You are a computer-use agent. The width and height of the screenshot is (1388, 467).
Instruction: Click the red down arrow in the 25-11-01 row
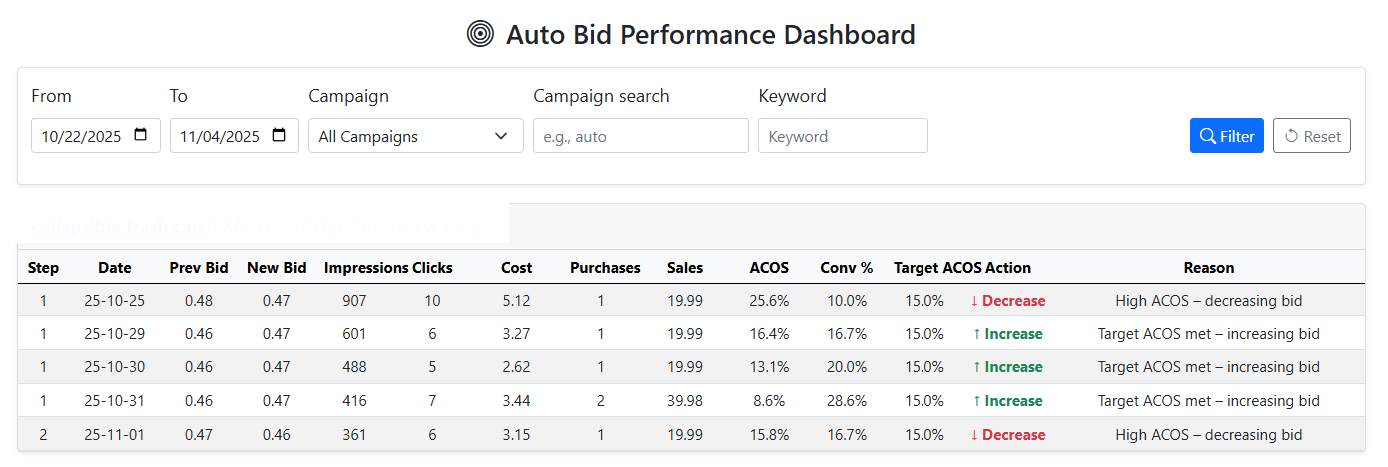(974, 435)
